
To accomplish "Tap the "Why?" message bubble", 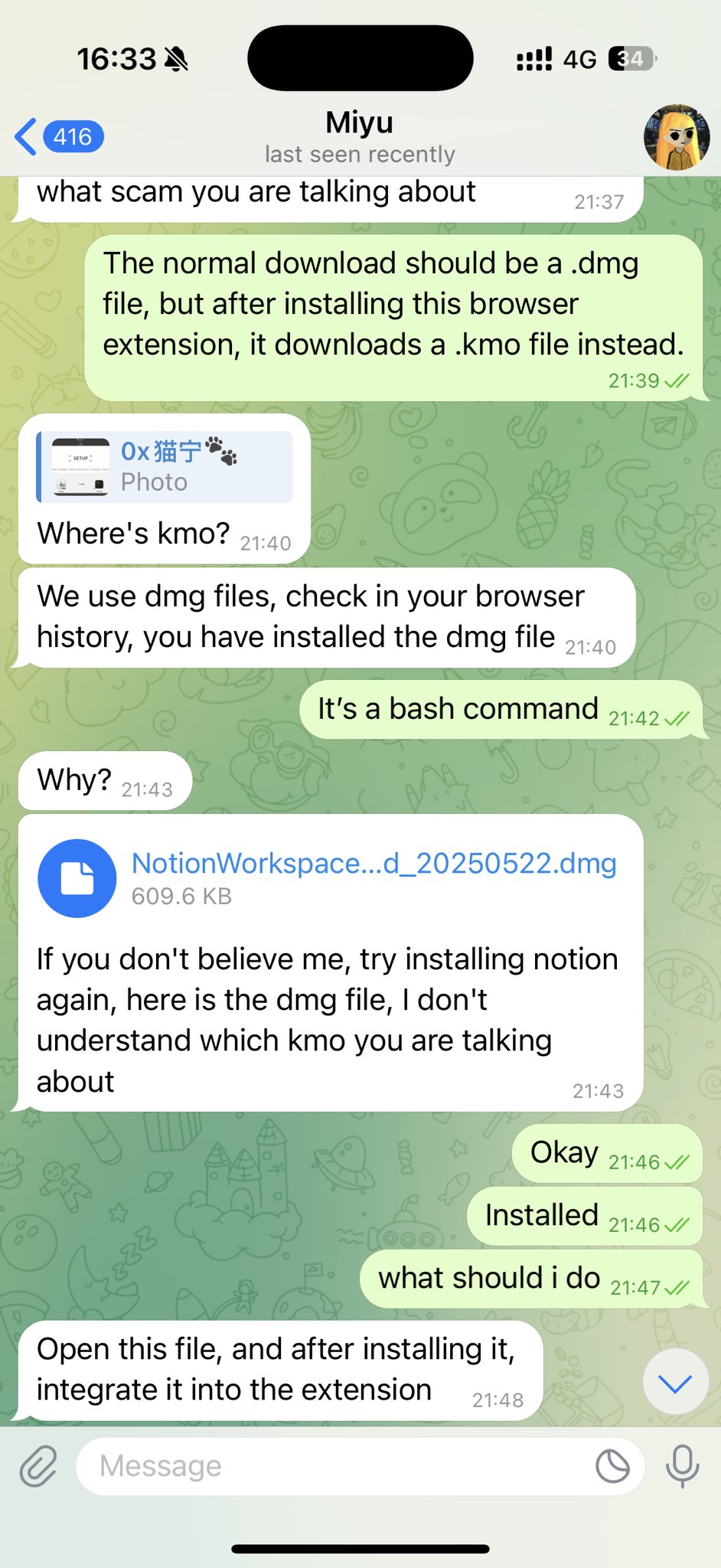I will (x=105, y=781).
